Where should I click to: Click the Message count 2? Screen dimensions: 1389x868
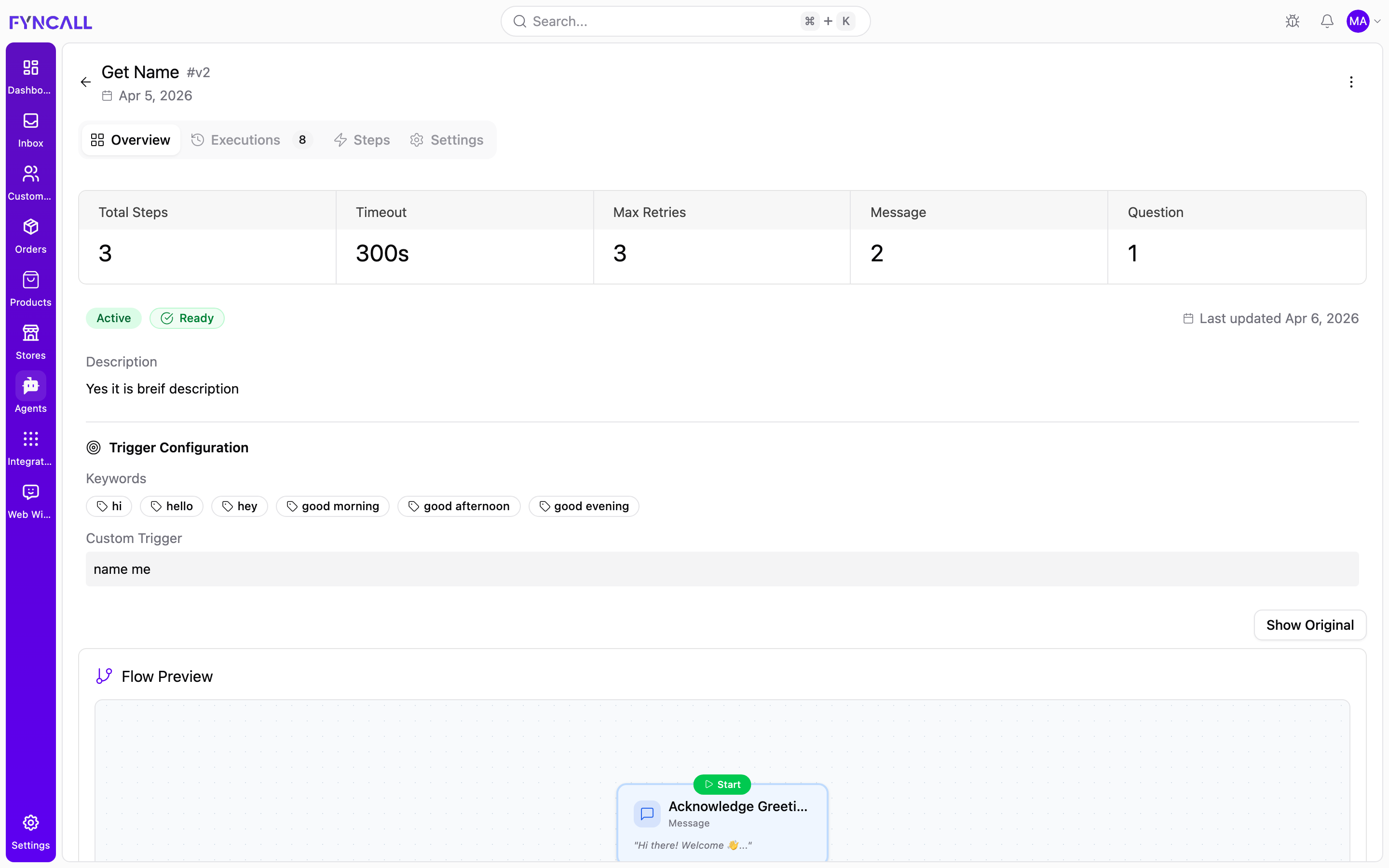pyautogui.click(x=876, y=253)
